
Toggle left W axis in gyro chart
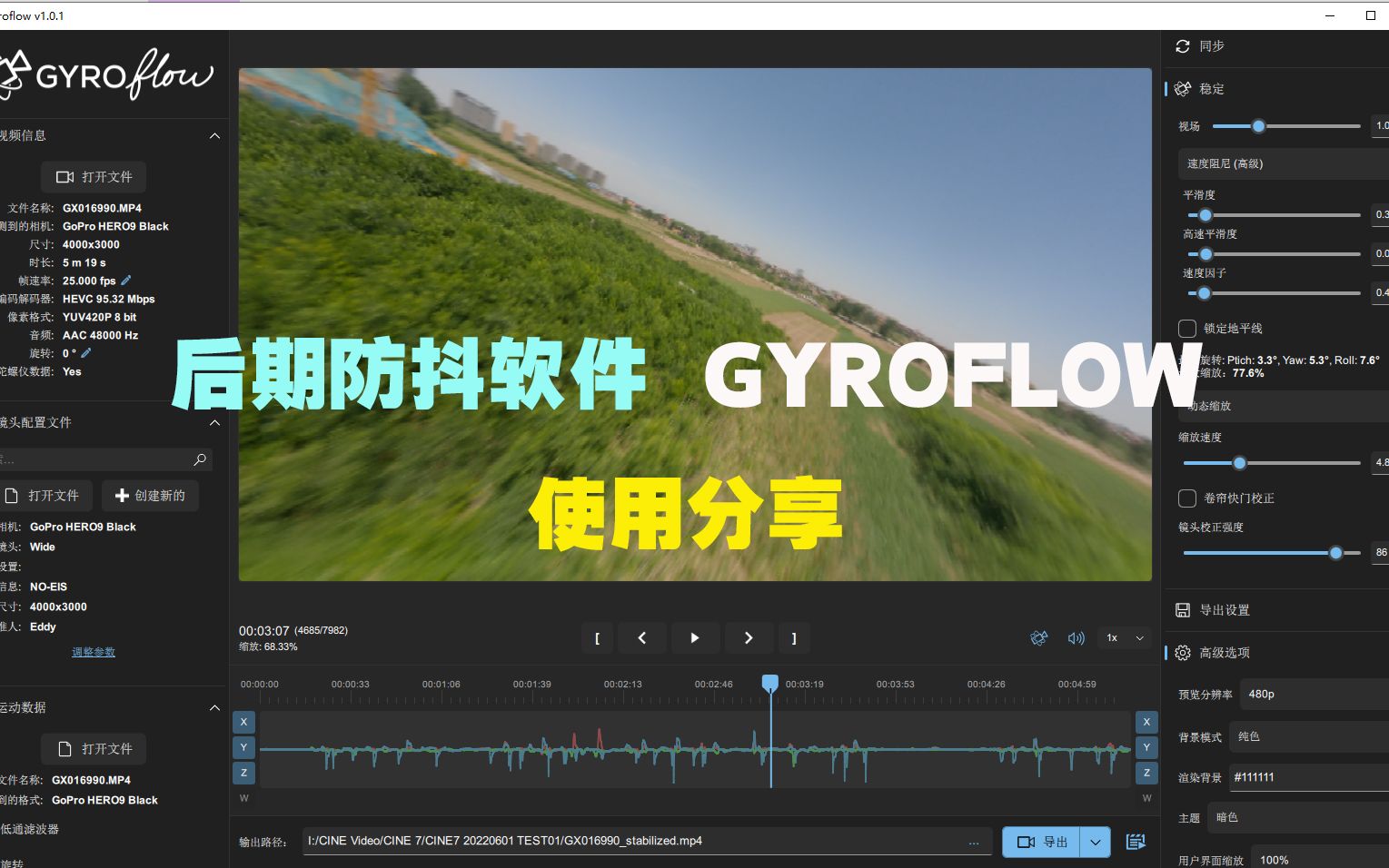(243, 798)
